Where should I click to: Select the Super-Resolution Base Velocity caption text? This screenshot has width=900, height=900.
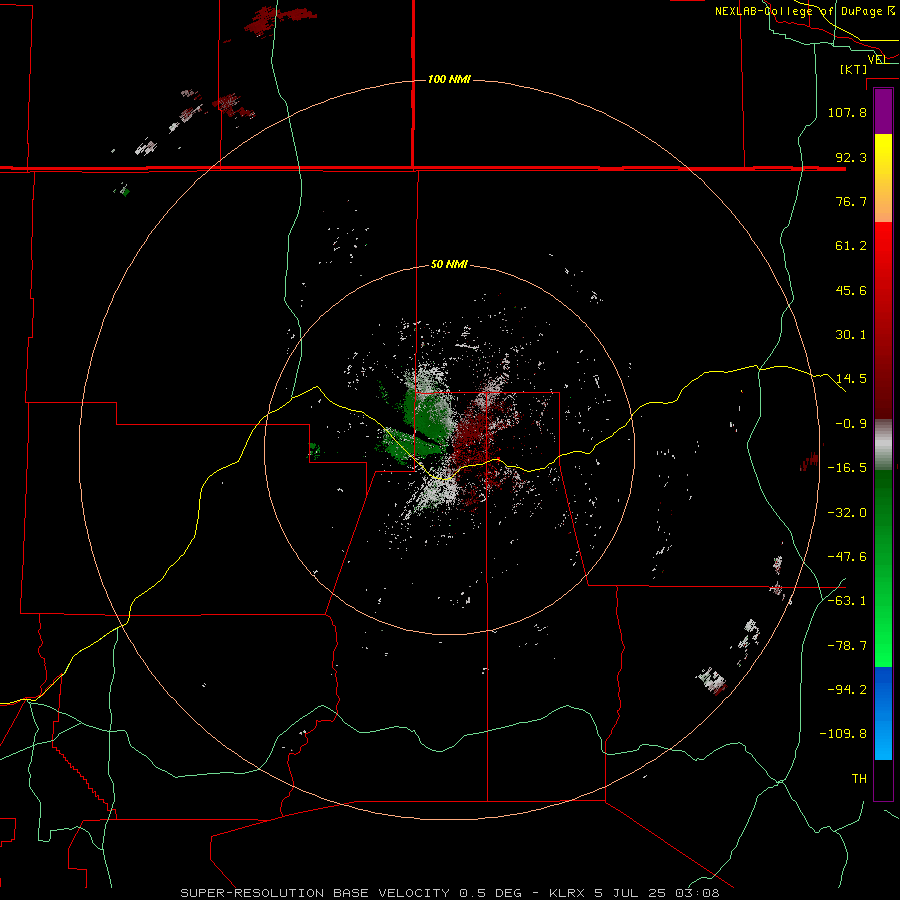tap(449, 893)
